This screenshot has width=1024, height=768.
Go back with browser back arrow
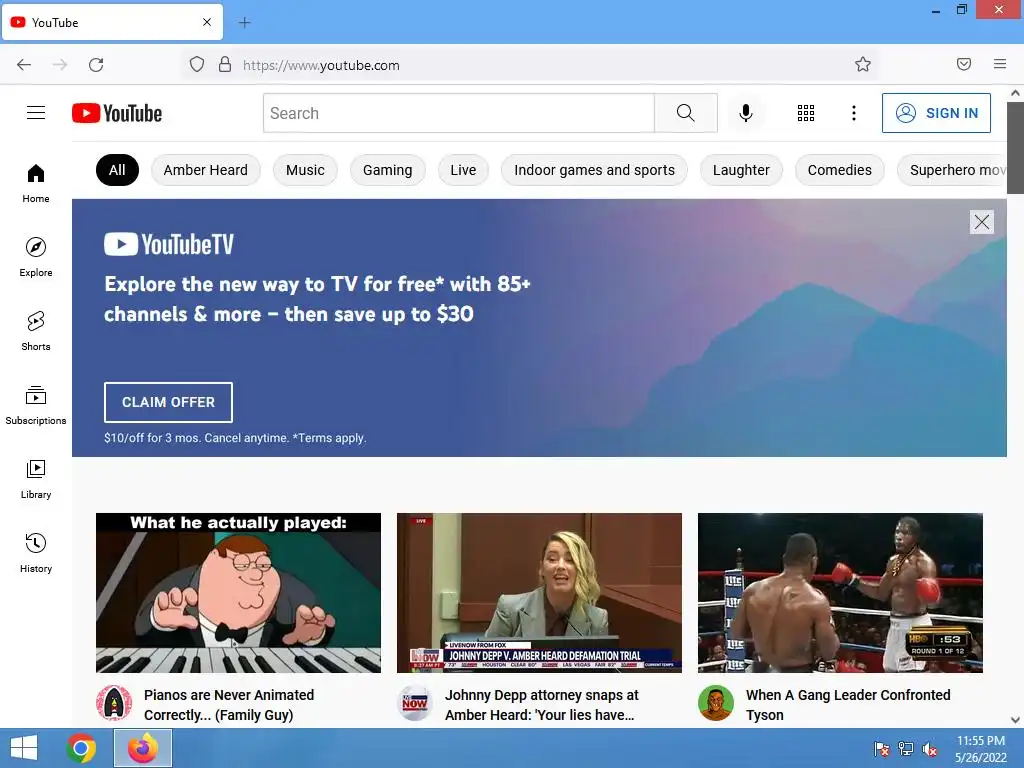[24, 65]
